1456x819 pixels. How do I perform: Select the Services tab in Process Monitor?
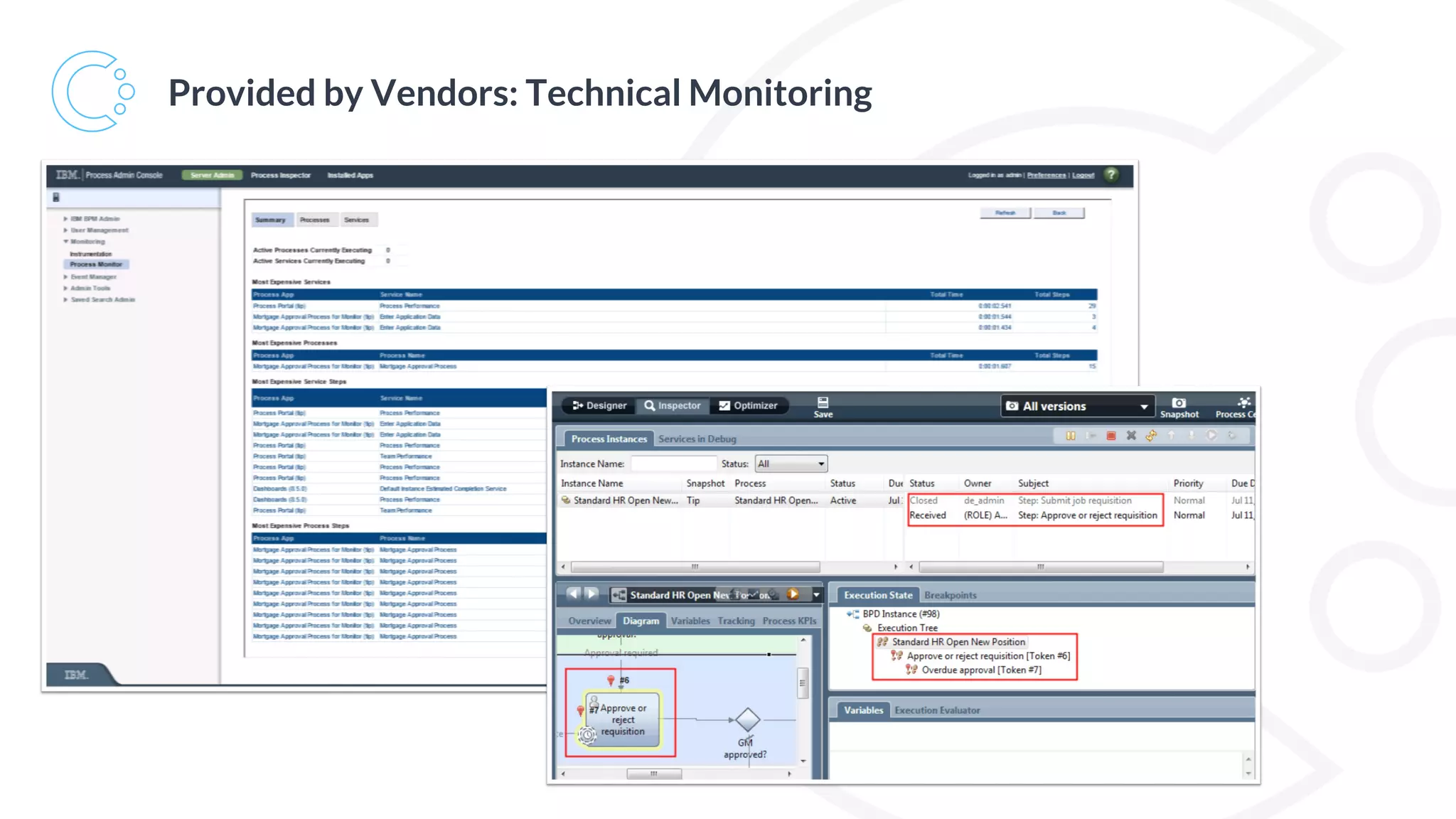coord(356,220)
